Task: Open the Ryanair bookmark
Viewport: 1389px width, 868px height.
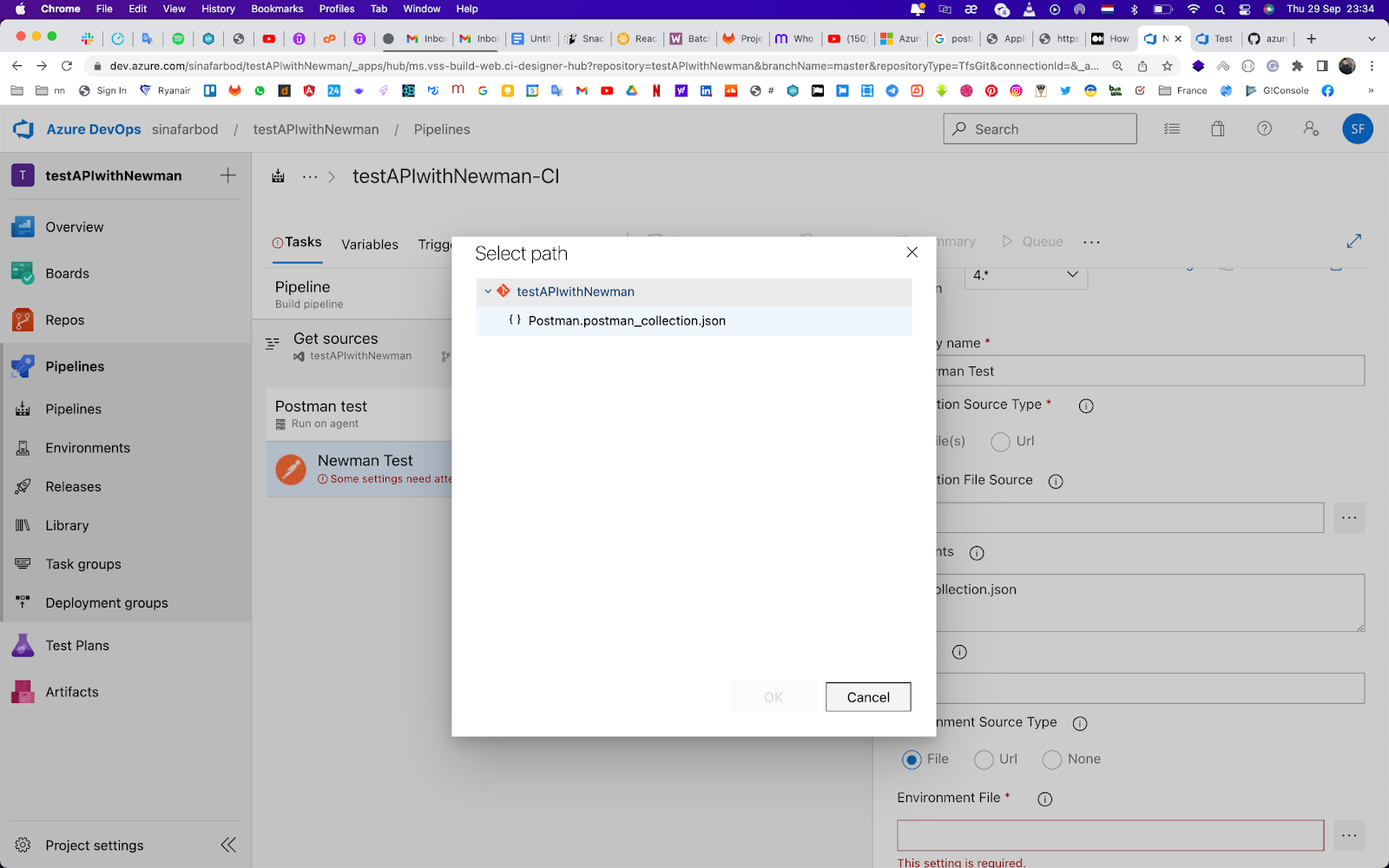Action: pyautogui.click(x=165, y=90)
